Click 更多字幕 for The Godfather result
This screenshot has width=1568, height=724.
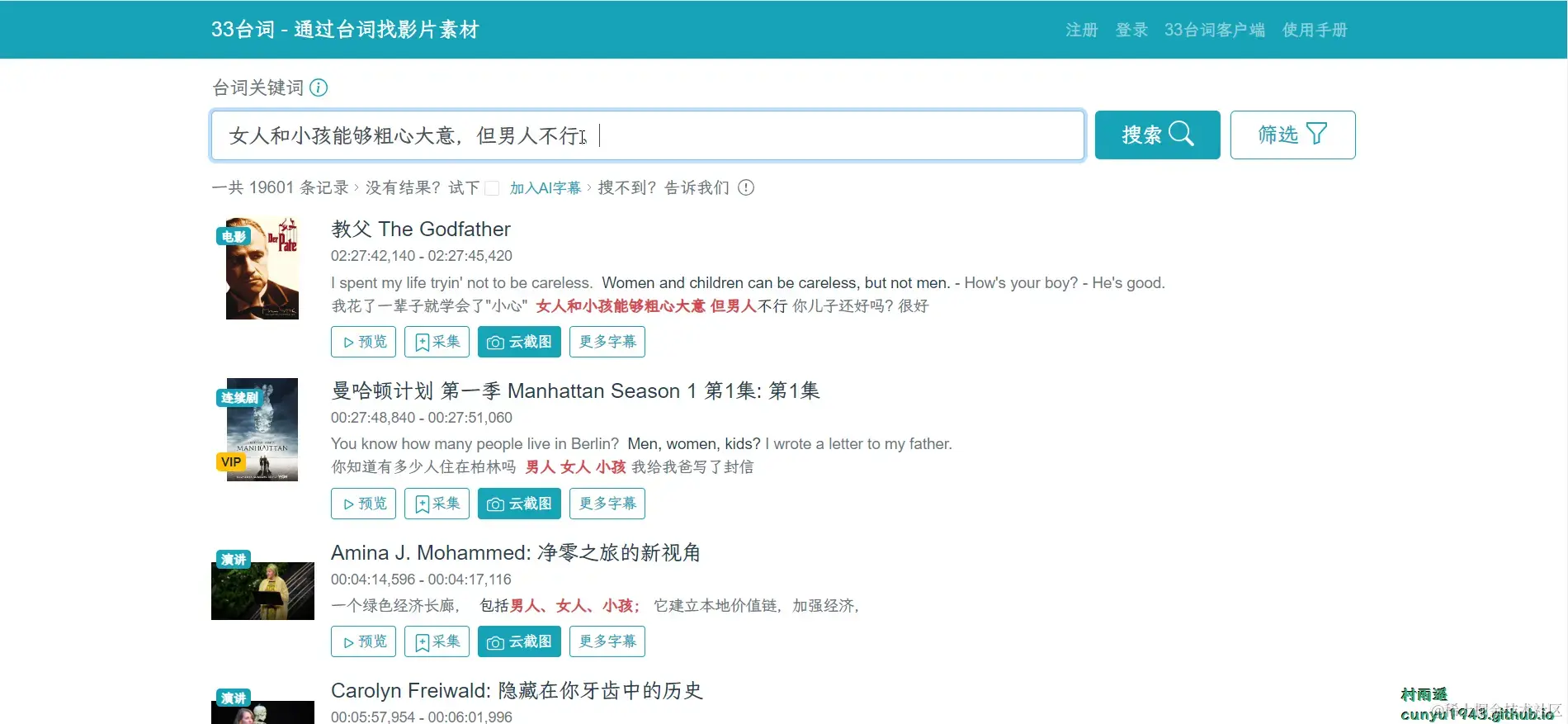point(607,342)
